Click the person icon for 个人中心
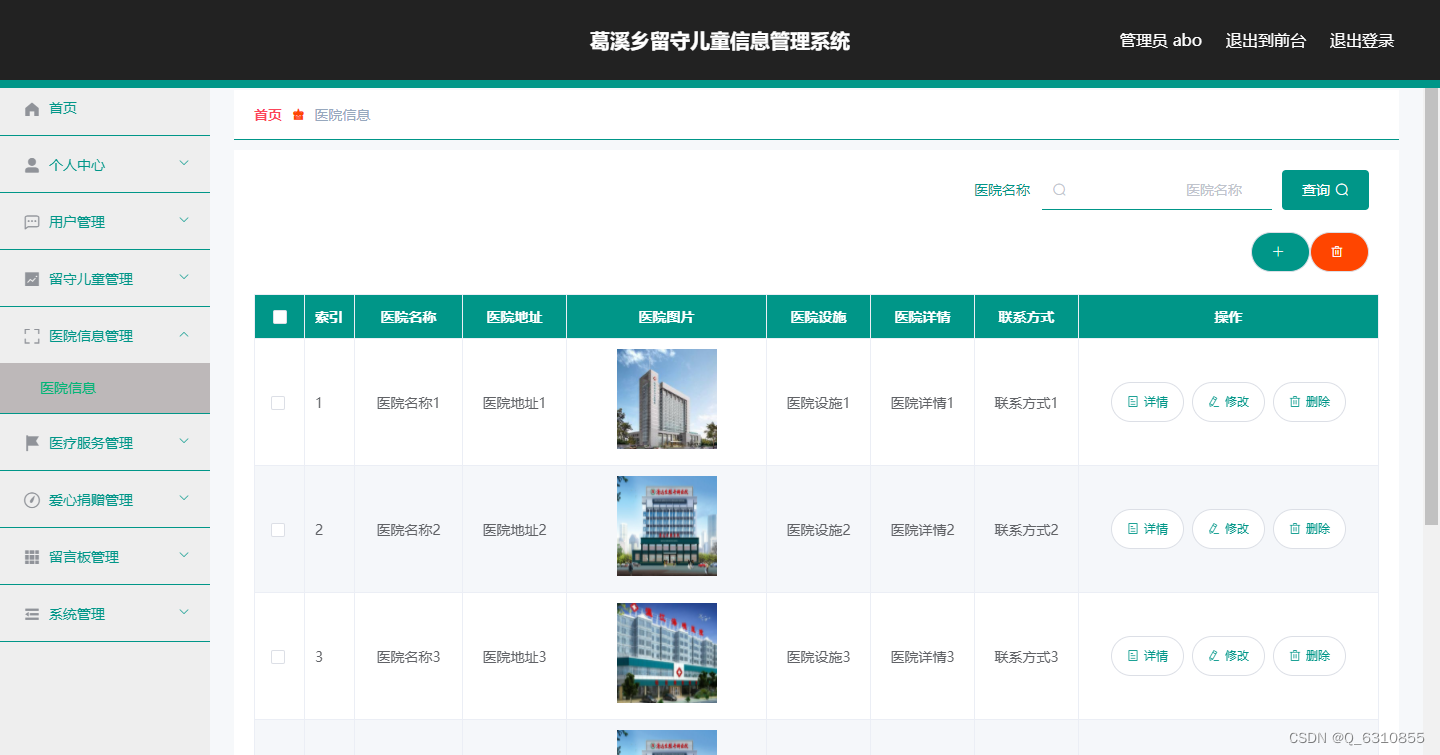Screen dimensions: 1440x755 (x=32, y=165)
